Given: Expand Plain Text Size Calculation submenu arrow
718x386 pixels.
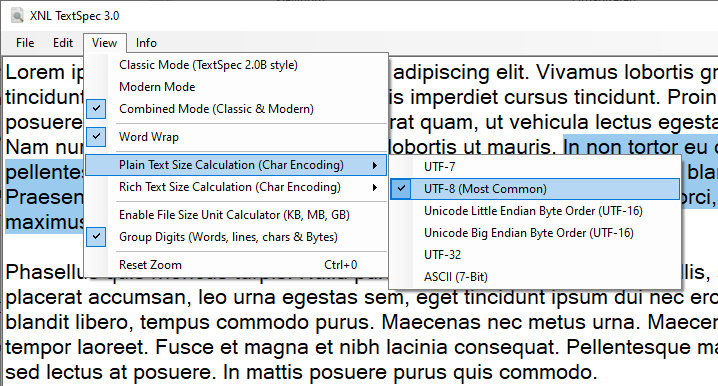Looking at the screenshot, I should 375,165.
